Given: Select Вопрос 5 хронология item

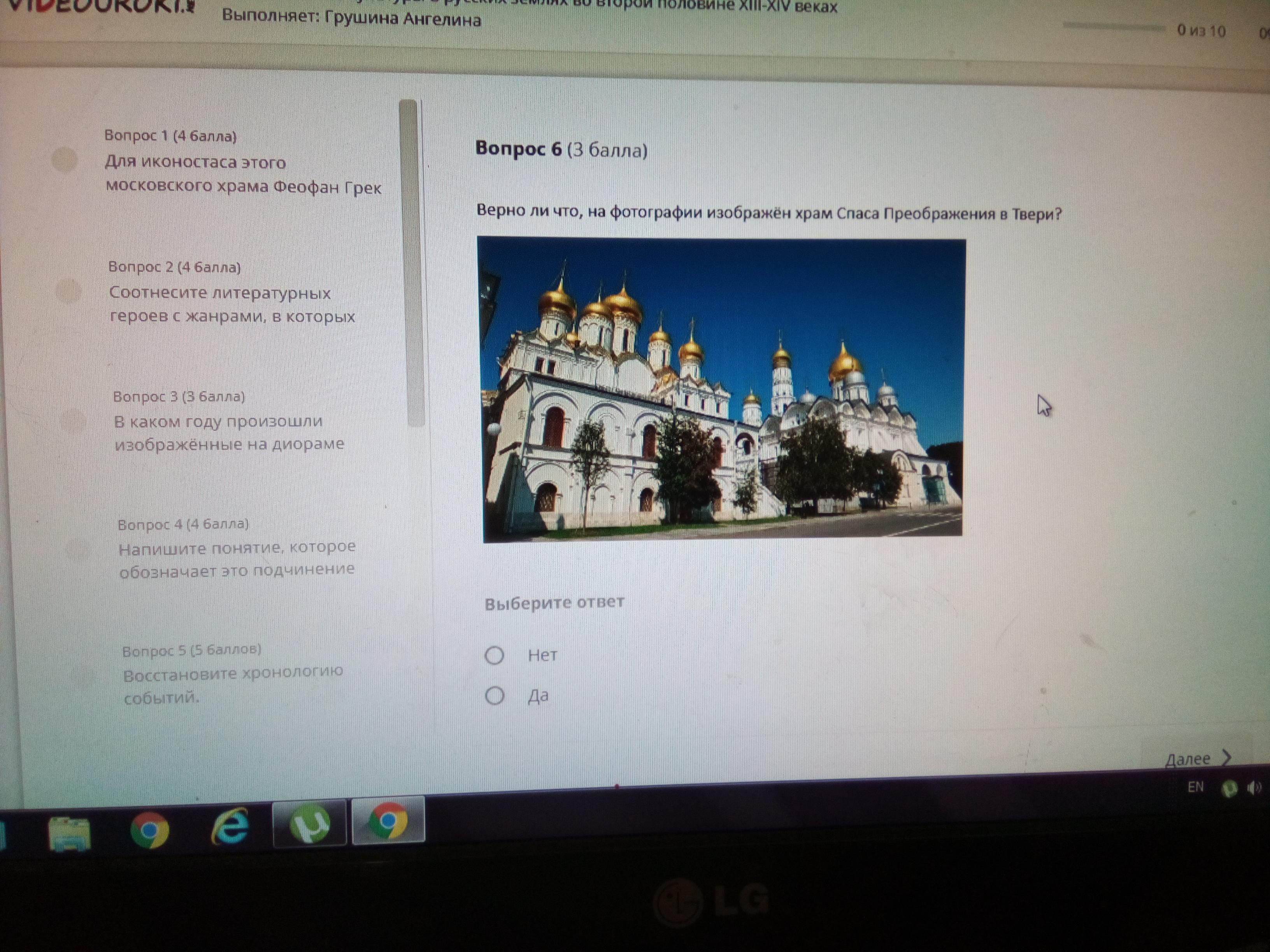Looking at the screenshot, I should click(233, 673).
